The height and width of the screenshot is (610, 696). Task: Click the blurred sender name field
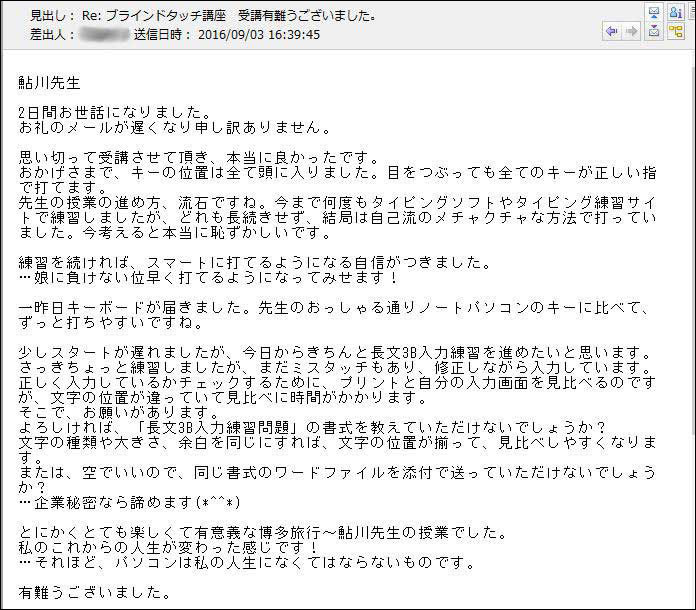pos(104,35)
